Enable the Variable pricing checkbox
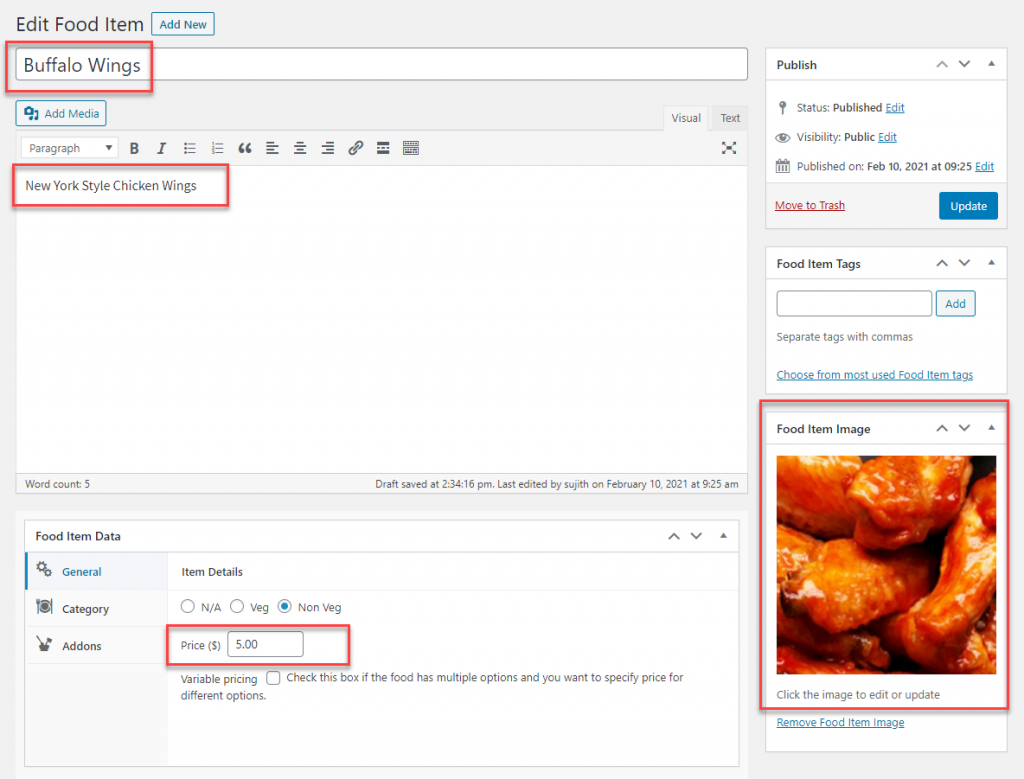Viewport: 1024px width, 779px height. coord(273,678)
